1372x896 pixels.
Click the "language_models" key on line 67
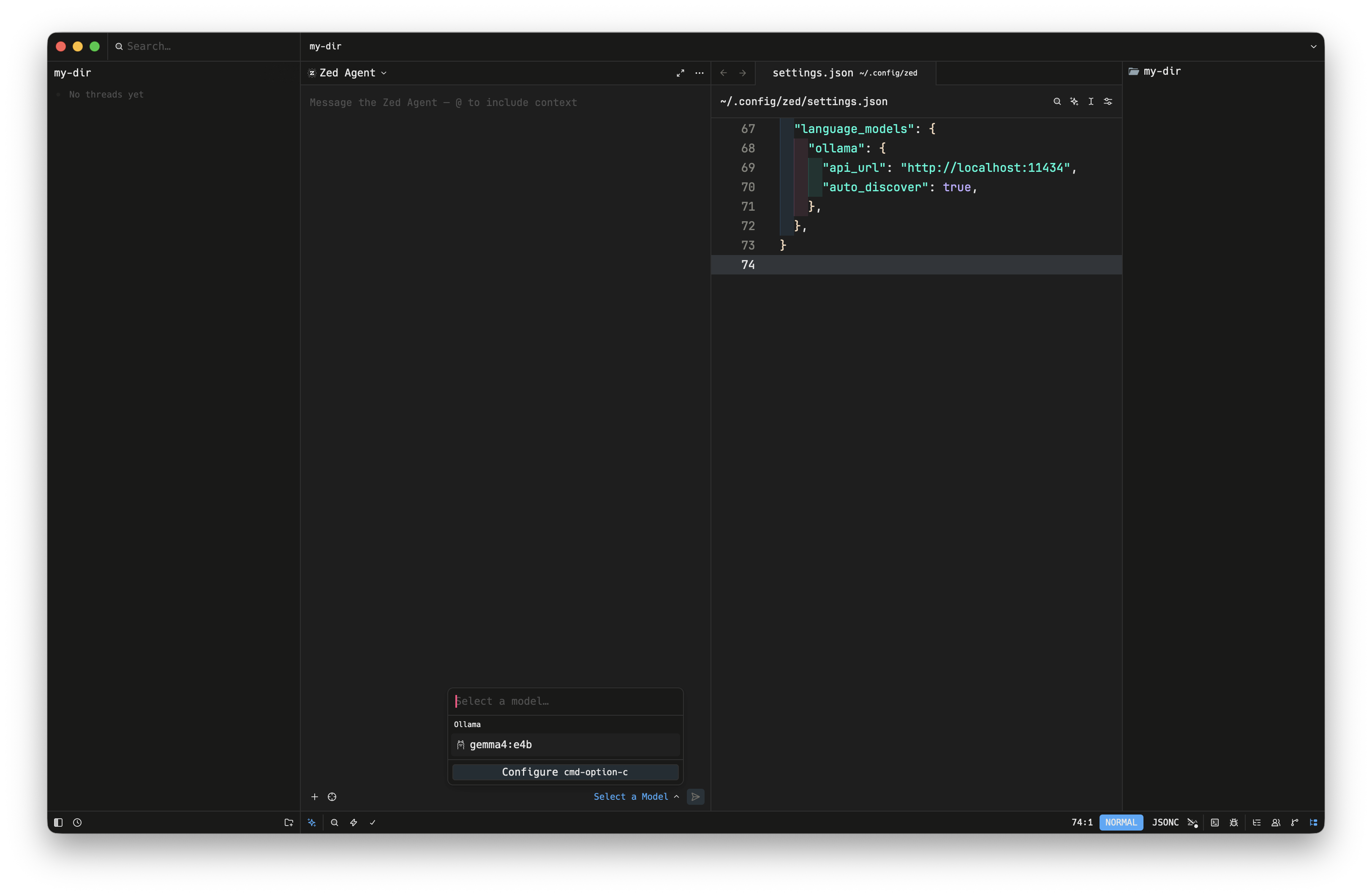click(854, 129)
